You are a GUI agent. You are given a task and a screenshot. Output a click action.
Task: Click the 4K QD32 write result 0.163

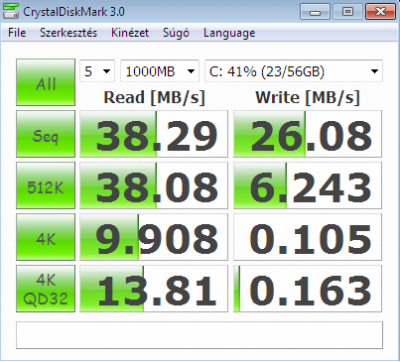click(x=307, y=289)
